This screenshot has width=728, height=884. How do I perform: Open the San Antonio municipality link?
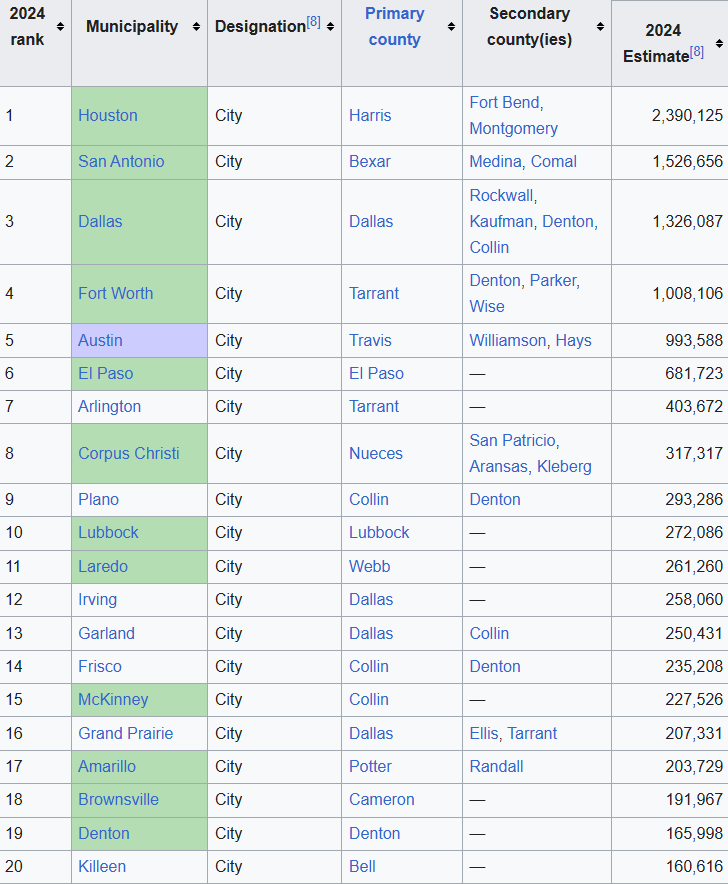[x=121, y=161]
